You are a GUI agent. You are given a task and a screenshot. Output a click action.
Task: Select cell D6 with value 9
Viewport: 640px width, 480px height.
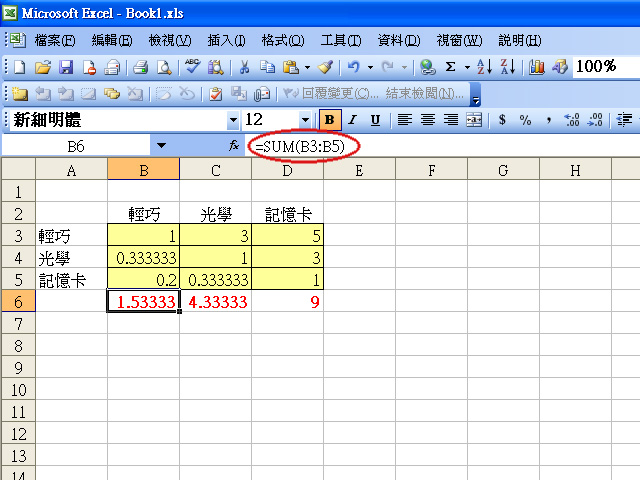tap(288, 301)
